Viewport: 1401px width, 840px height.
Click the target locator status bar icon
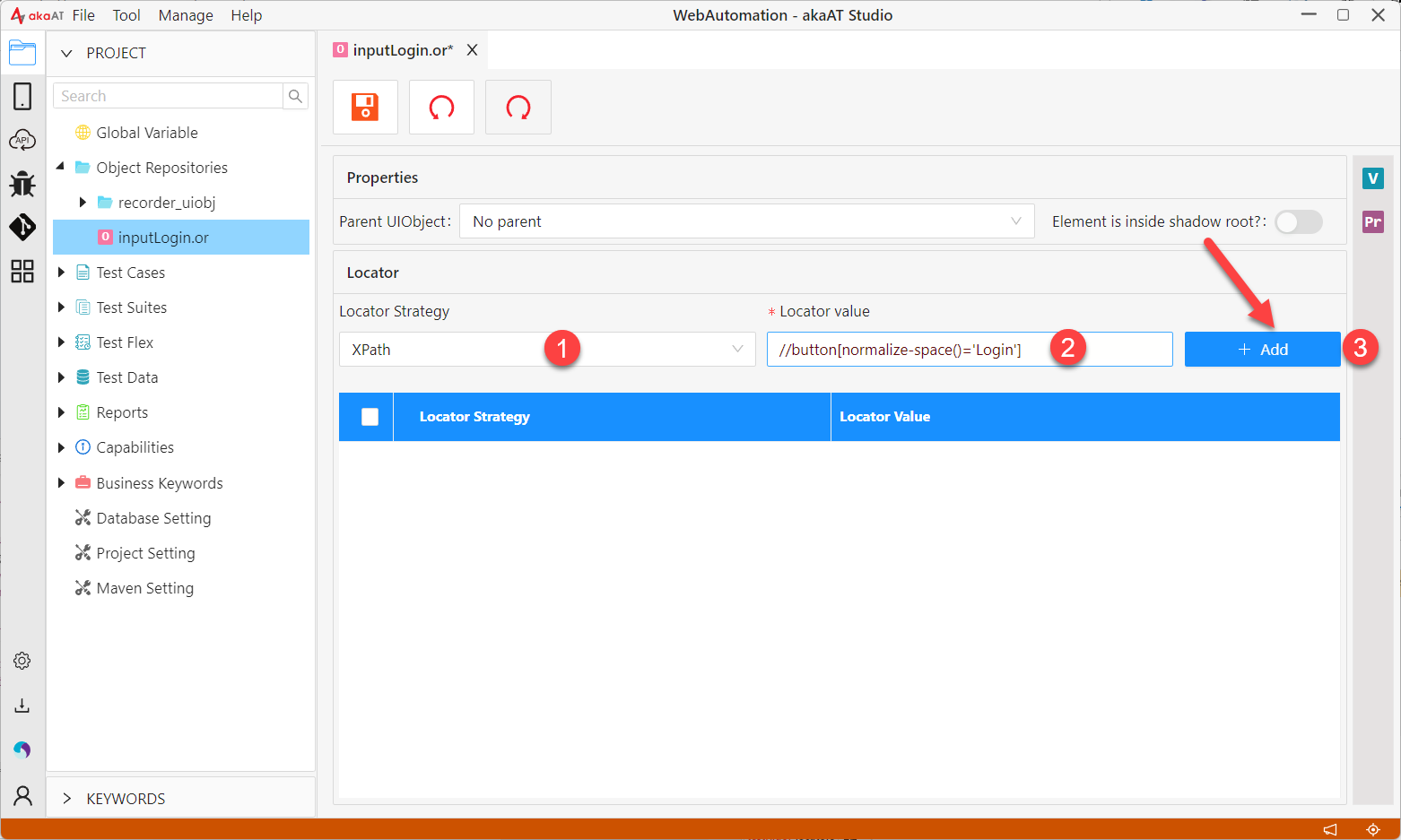tap(1372, 829)
